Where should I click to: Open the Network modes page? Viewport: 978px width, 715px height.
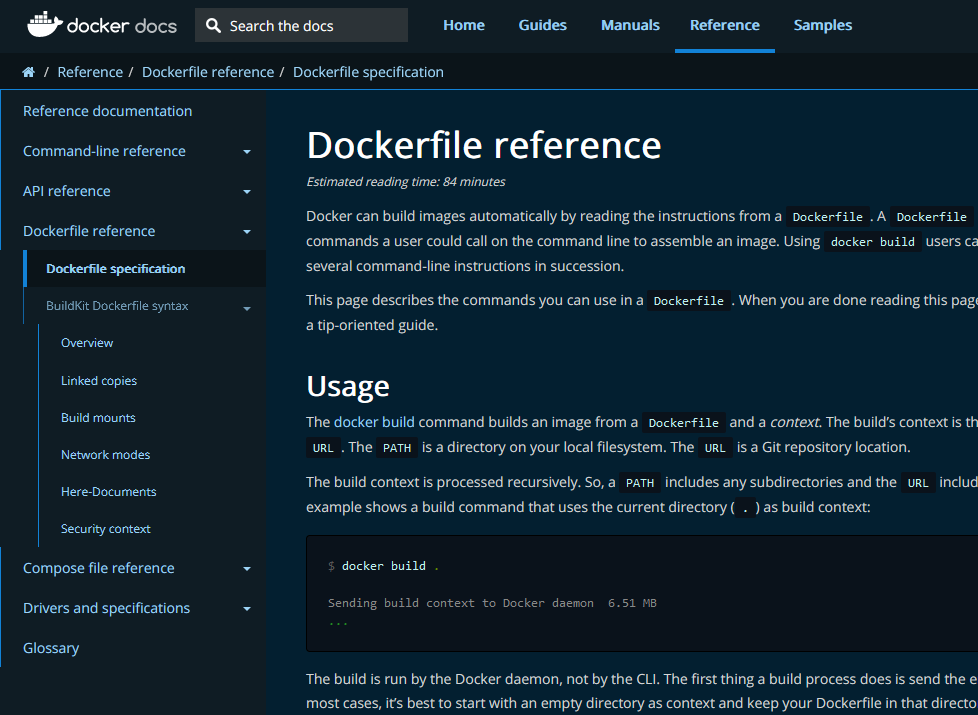[105, 455]
